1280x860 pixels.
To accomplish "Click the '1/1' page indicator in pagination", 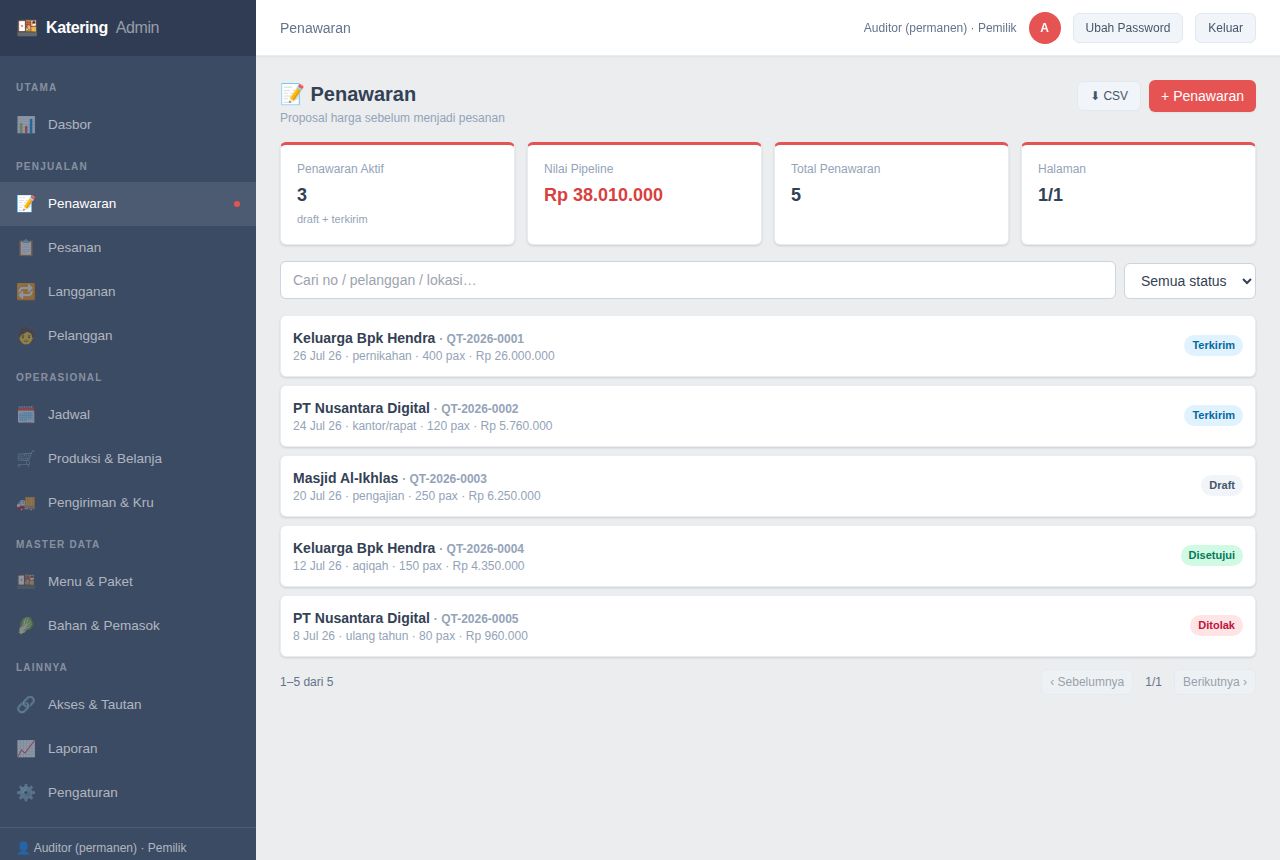I will tap(1153, 682).
